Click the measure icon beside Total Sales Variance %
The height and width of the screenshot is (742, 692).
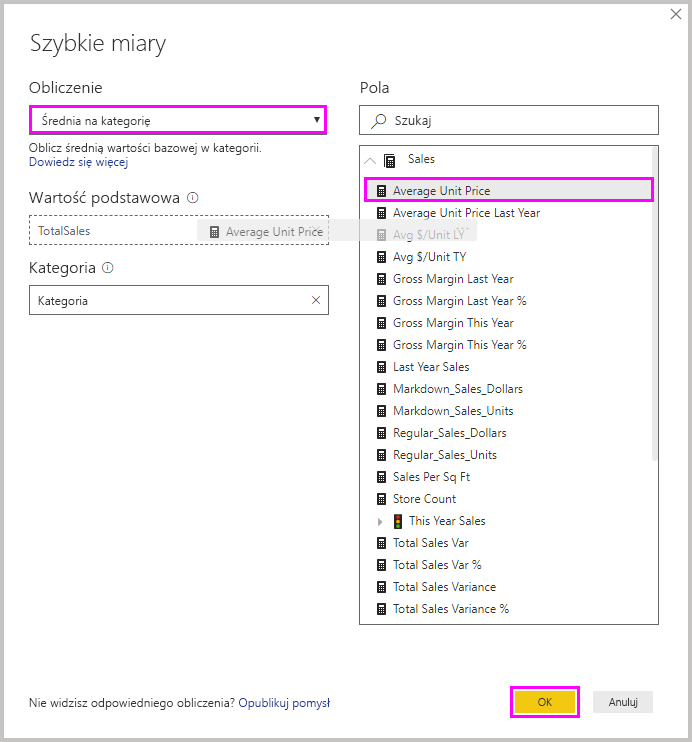(381, 609)
